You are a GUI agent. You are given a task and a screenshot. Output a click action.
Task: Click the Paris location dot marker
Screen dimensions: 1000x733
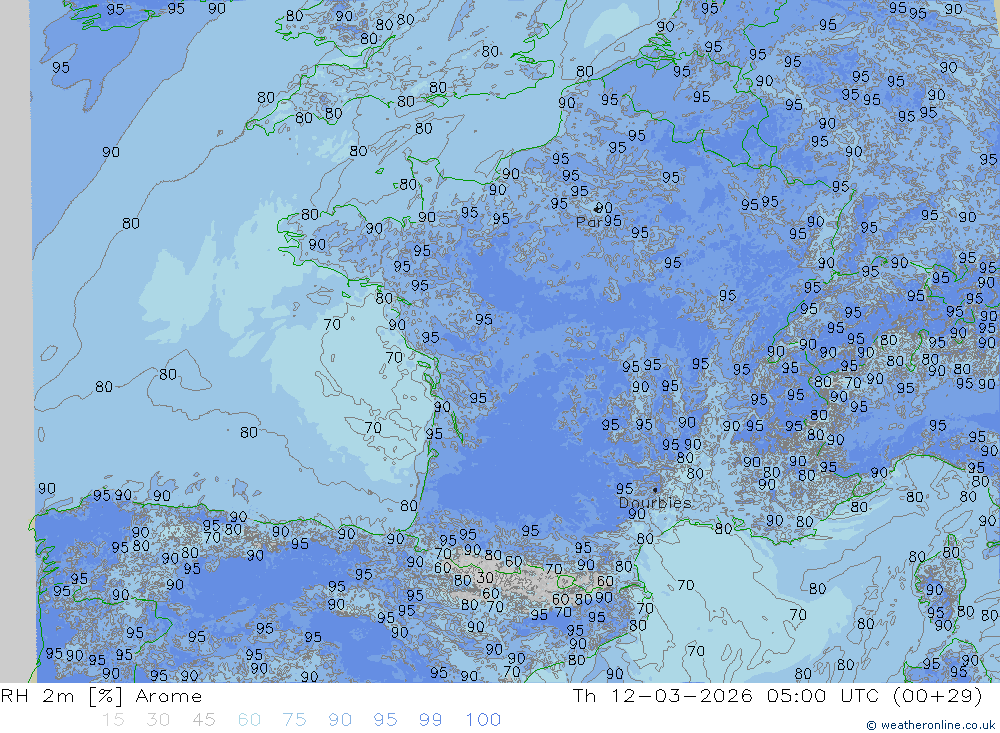coord(596,209)
